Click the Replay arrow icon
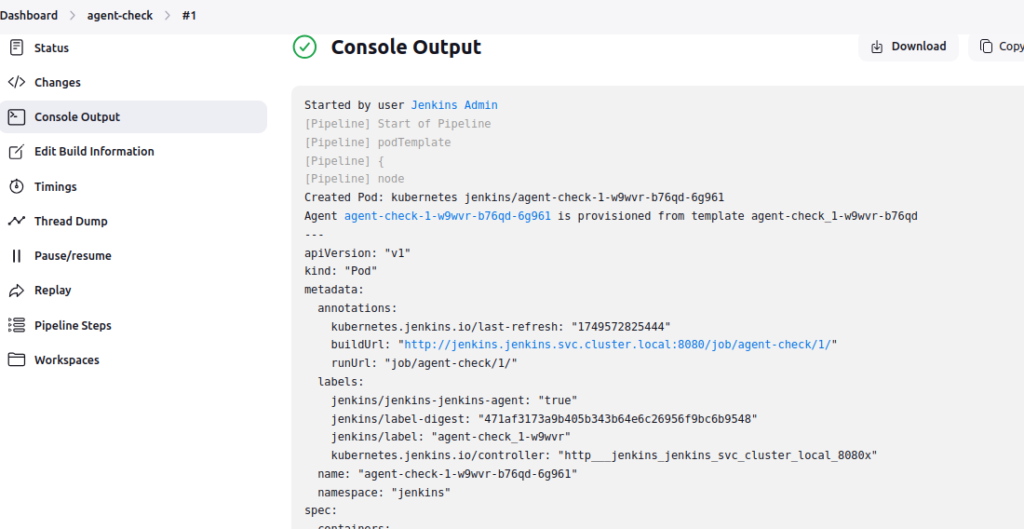This screenshot has width=1024, height=529. click(x=16, y=290)
